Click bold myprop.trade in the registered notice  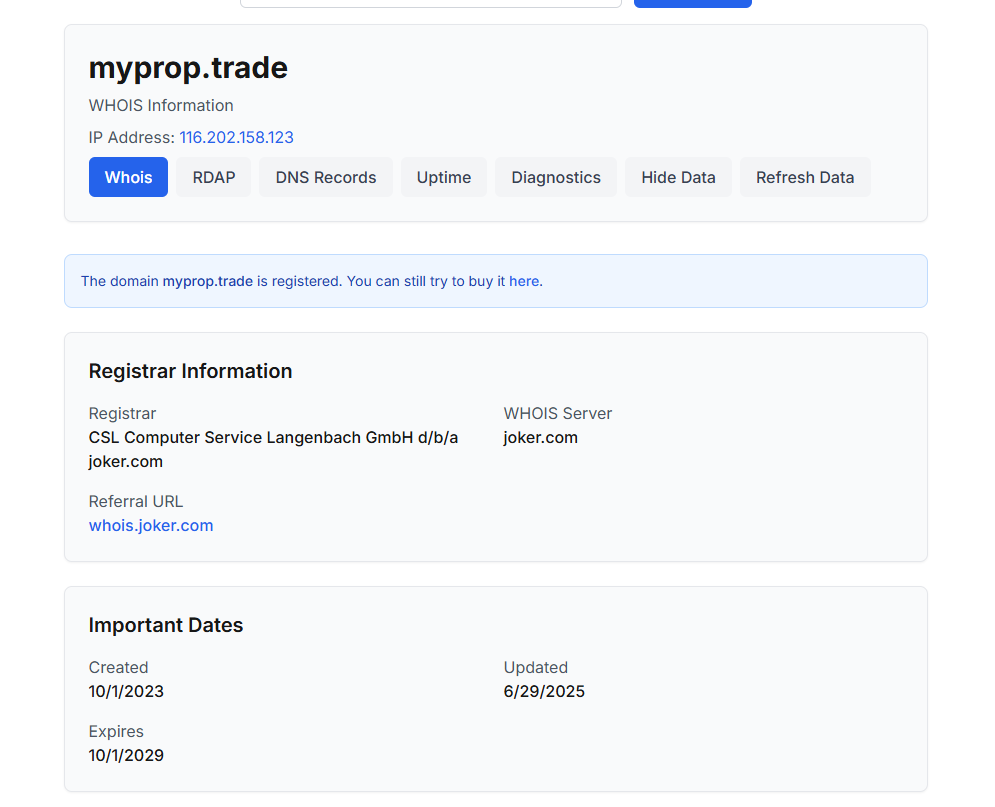(208, 281)
